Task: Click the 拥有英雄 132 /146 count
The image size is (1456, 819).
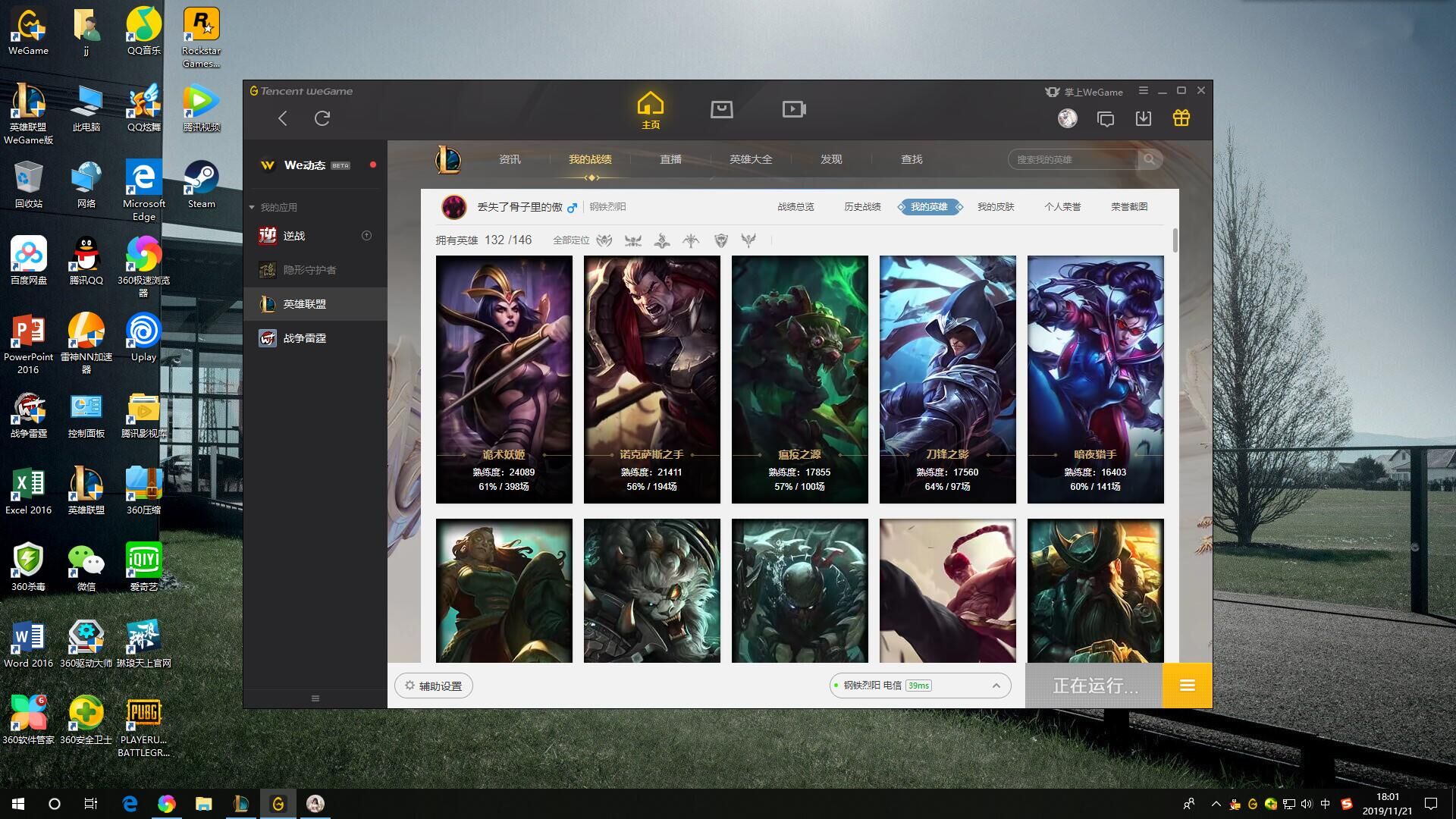Action: [x=484, y=240]
